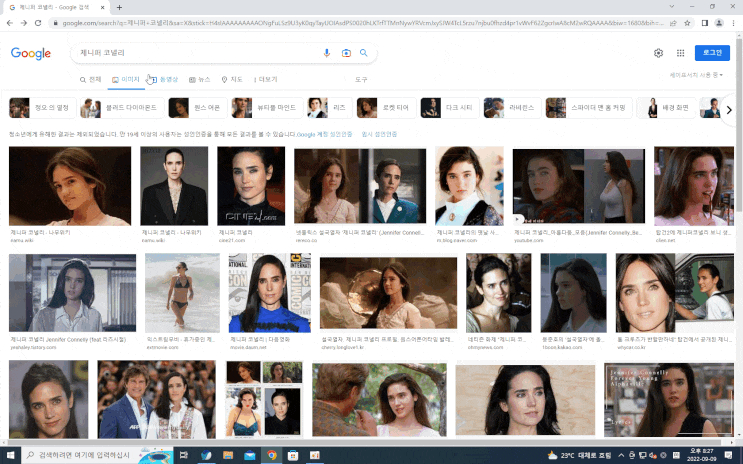Switch to 전체 results tab

coord(91,80)
